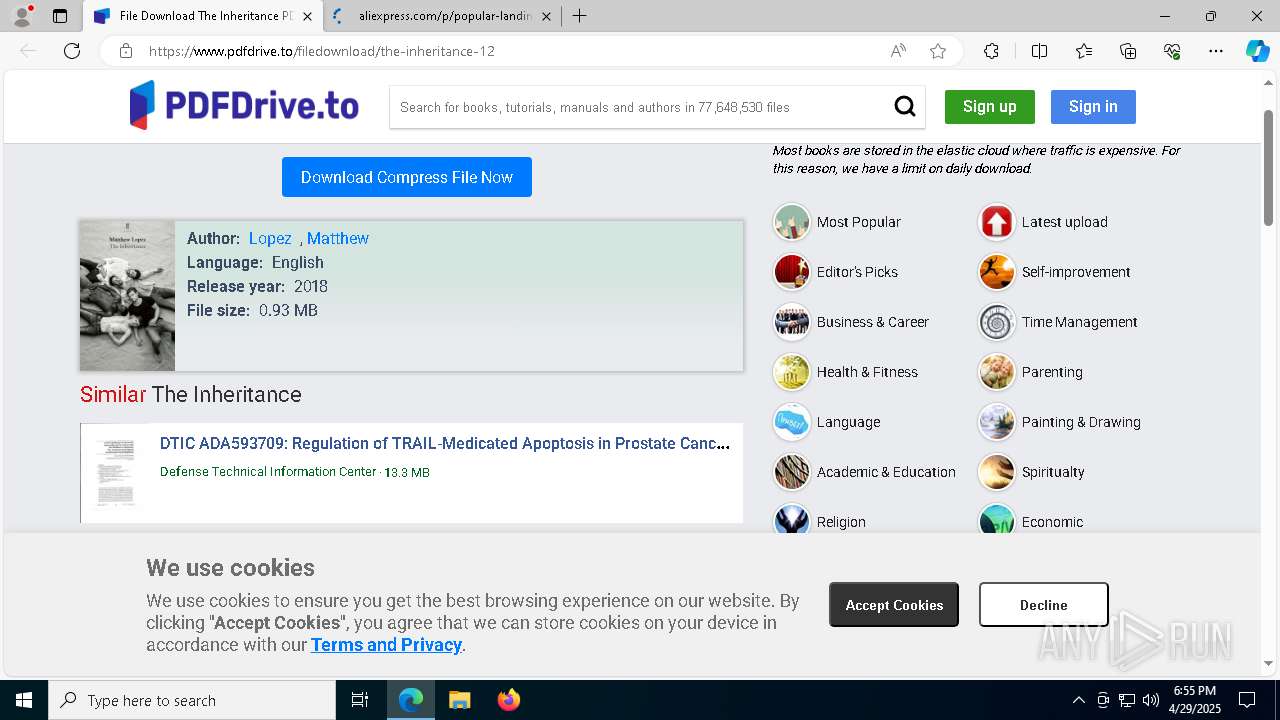Open the Language category icon
Viewport: 1280px width, 720px height.
791,422
